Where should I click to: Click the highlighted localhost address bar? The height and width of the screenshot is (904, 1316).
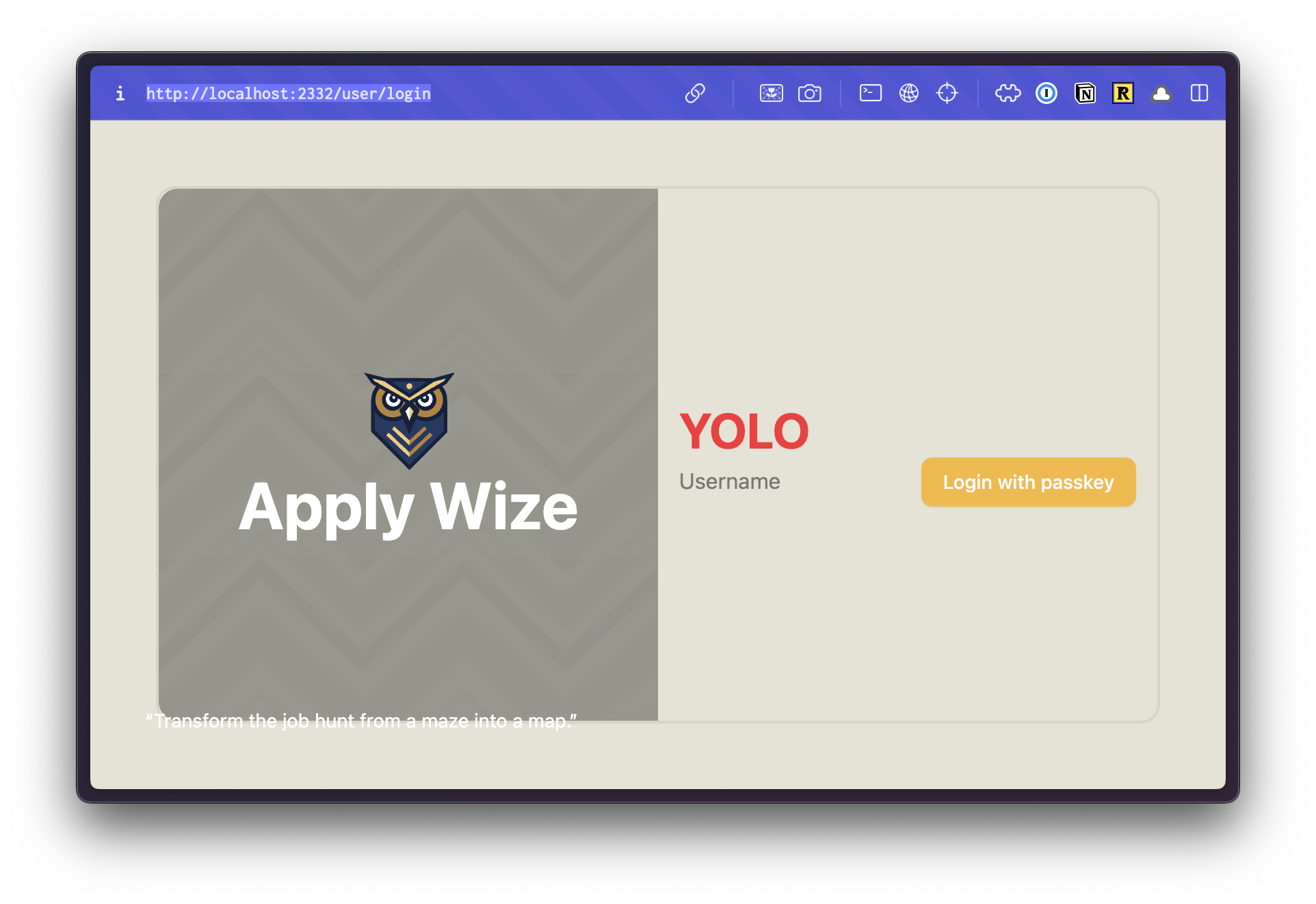pos(288,94)
